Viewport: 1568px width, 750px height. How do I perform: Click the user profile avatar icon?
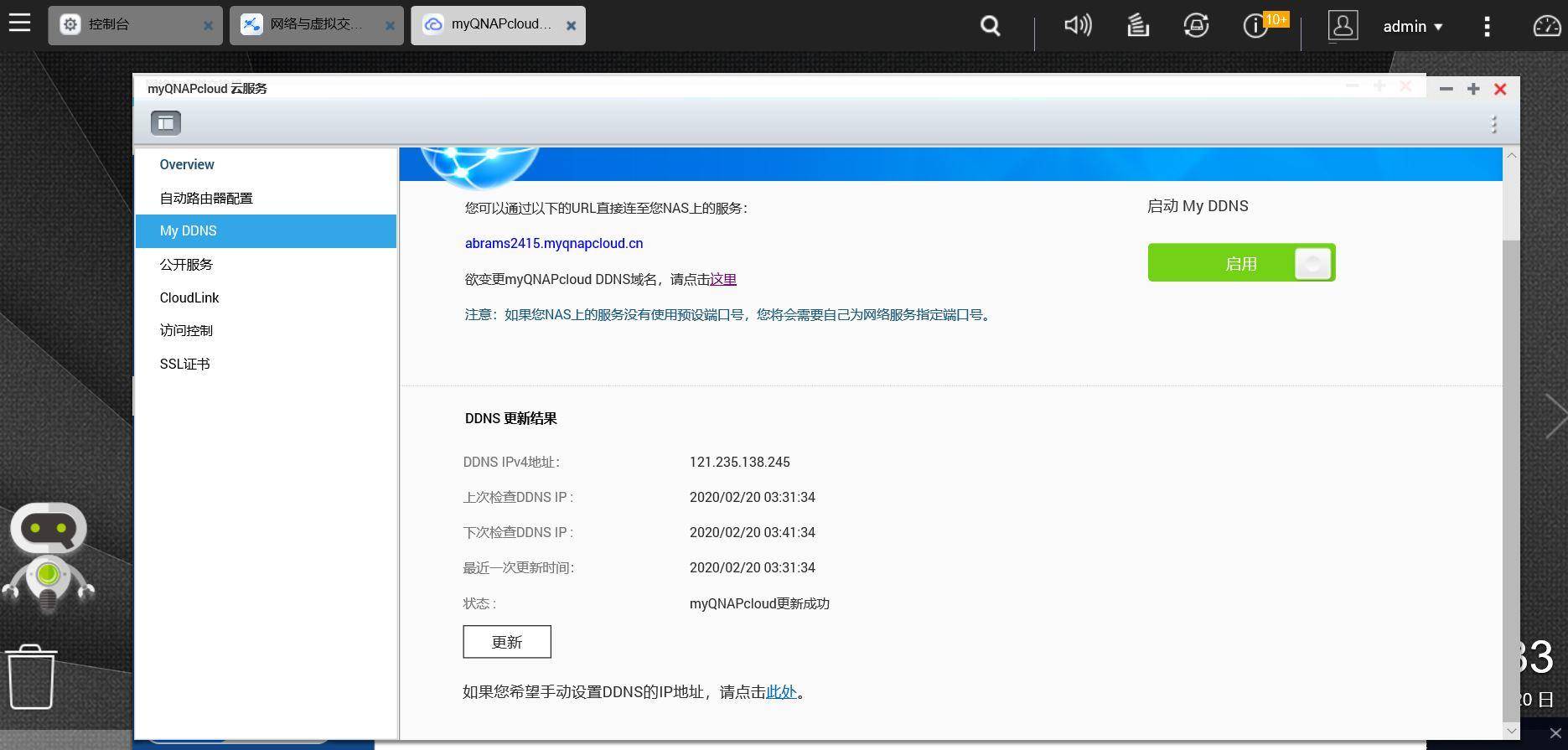[x=1343, y=25]
